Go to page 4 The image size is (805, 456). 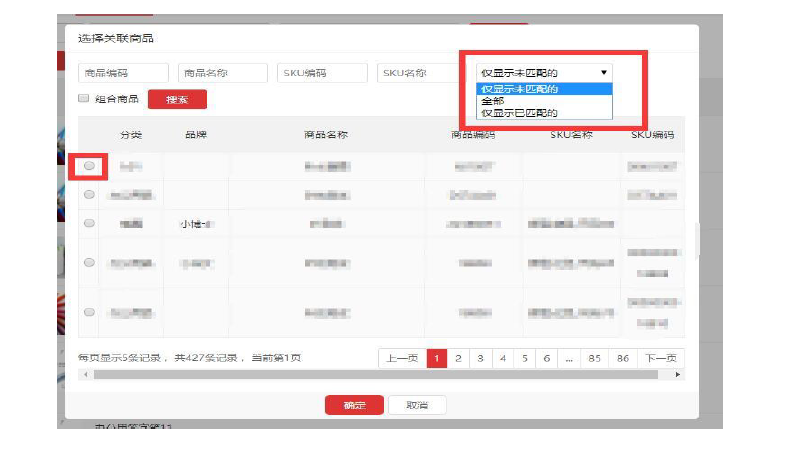503,358
